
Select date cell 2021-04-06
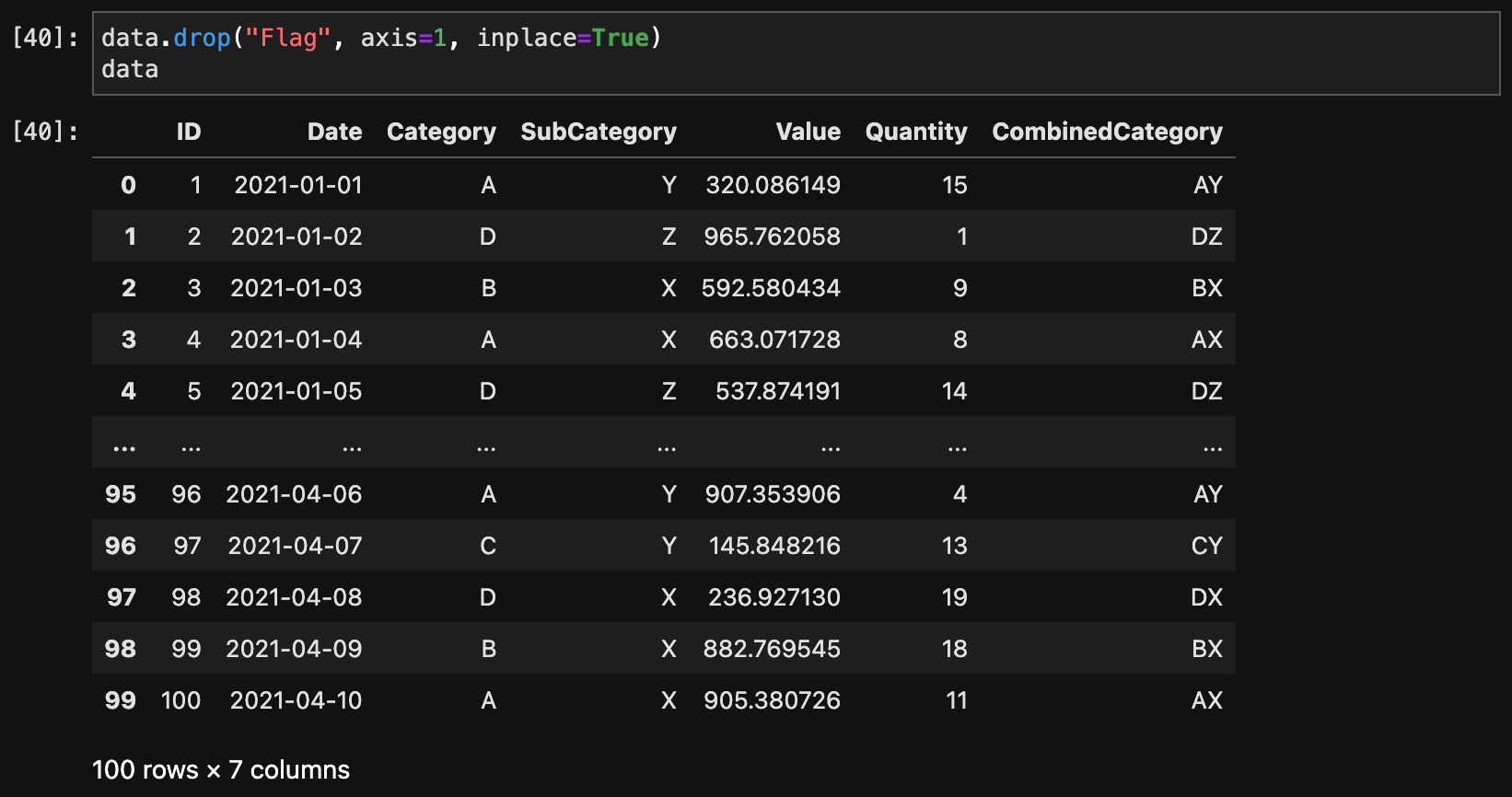point(294,494)
